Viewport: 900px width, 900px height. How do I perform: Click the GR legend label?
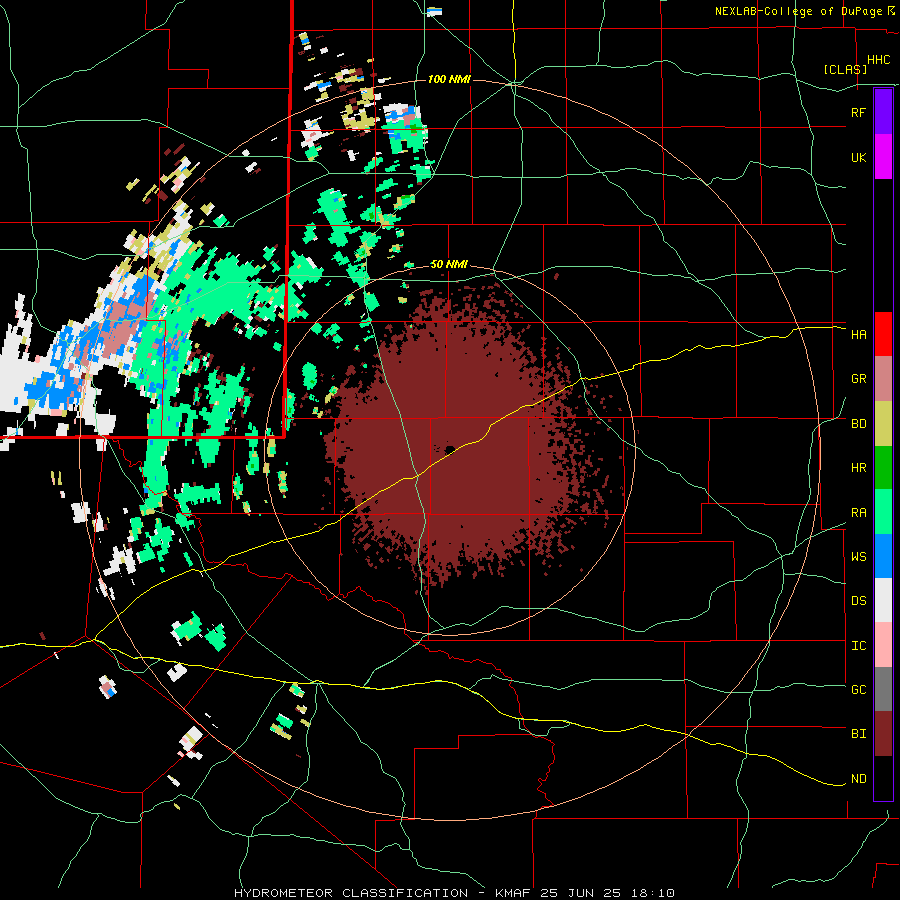coord(858,379)
